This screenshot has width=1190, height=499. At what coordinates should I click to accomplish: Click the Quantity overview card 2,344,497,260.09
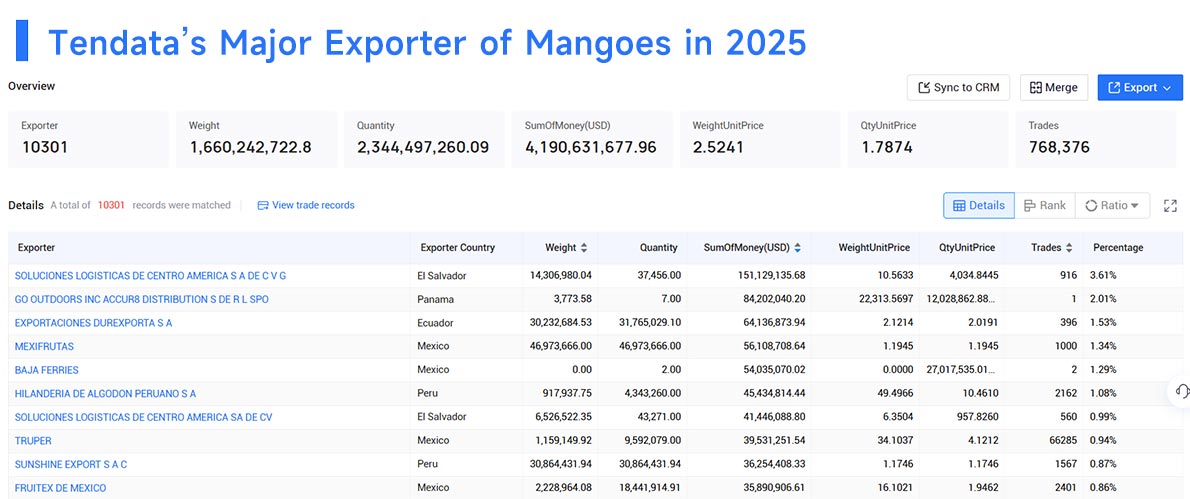click(x=425, y=140)
